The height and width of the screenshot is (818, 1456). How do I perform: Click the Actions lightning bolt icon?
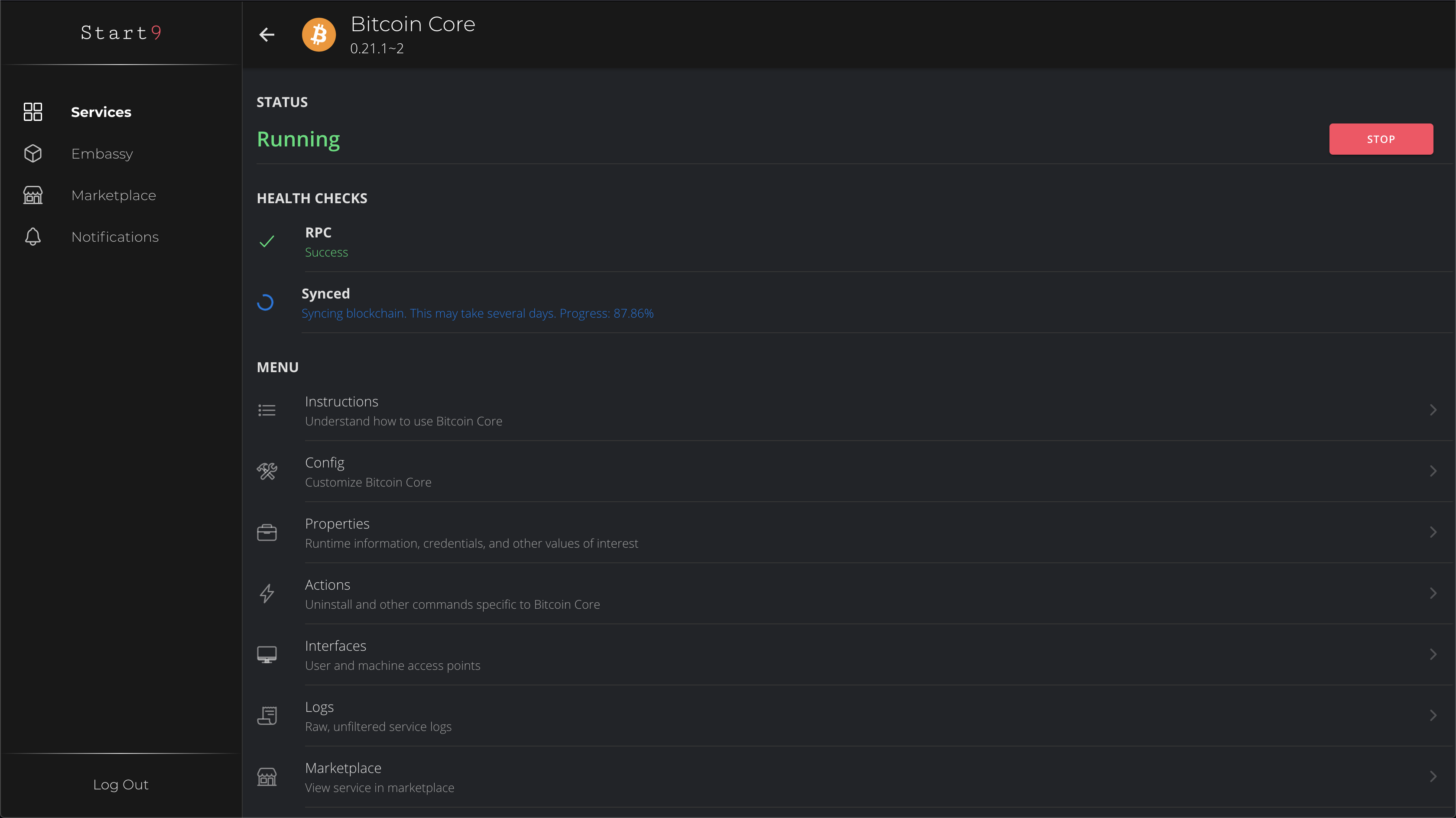[x=266, y=593]
